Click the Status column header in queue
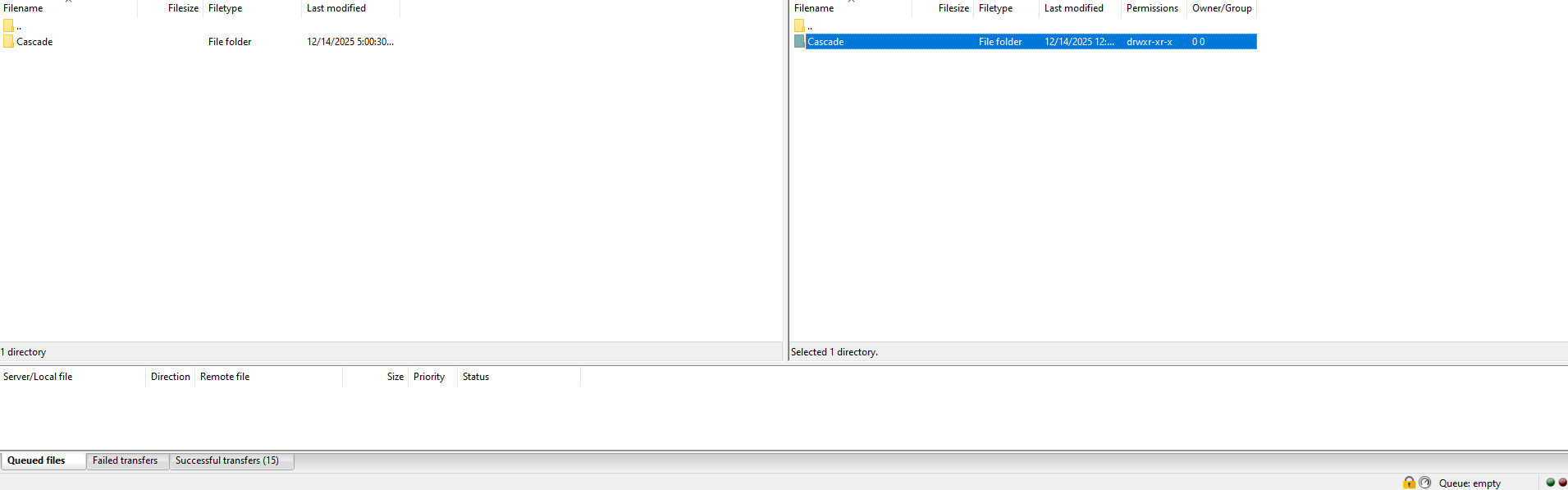The image size is (1568, 490). coord(476,377)
